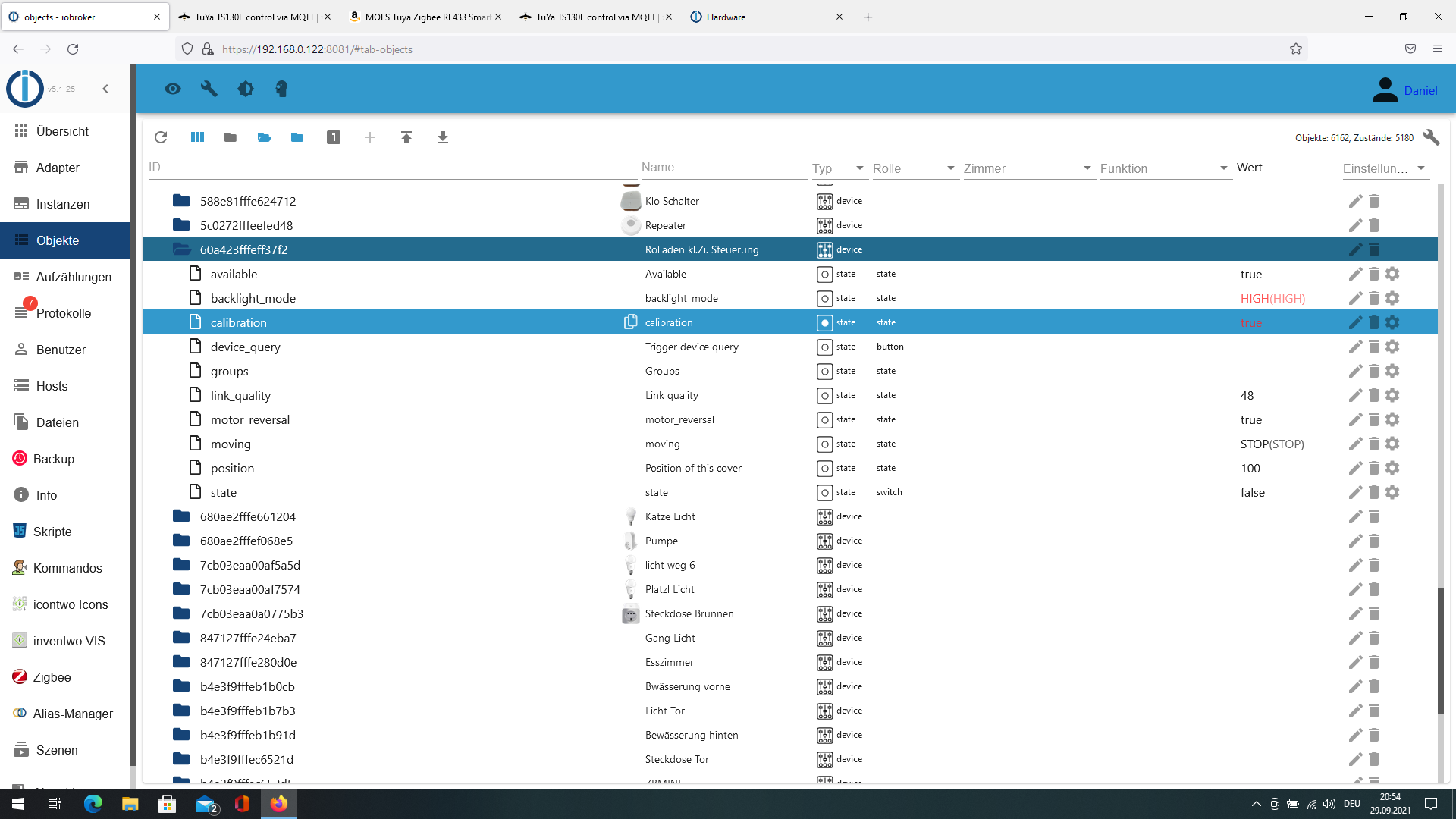Click the refresh objects tree icon

161,137
